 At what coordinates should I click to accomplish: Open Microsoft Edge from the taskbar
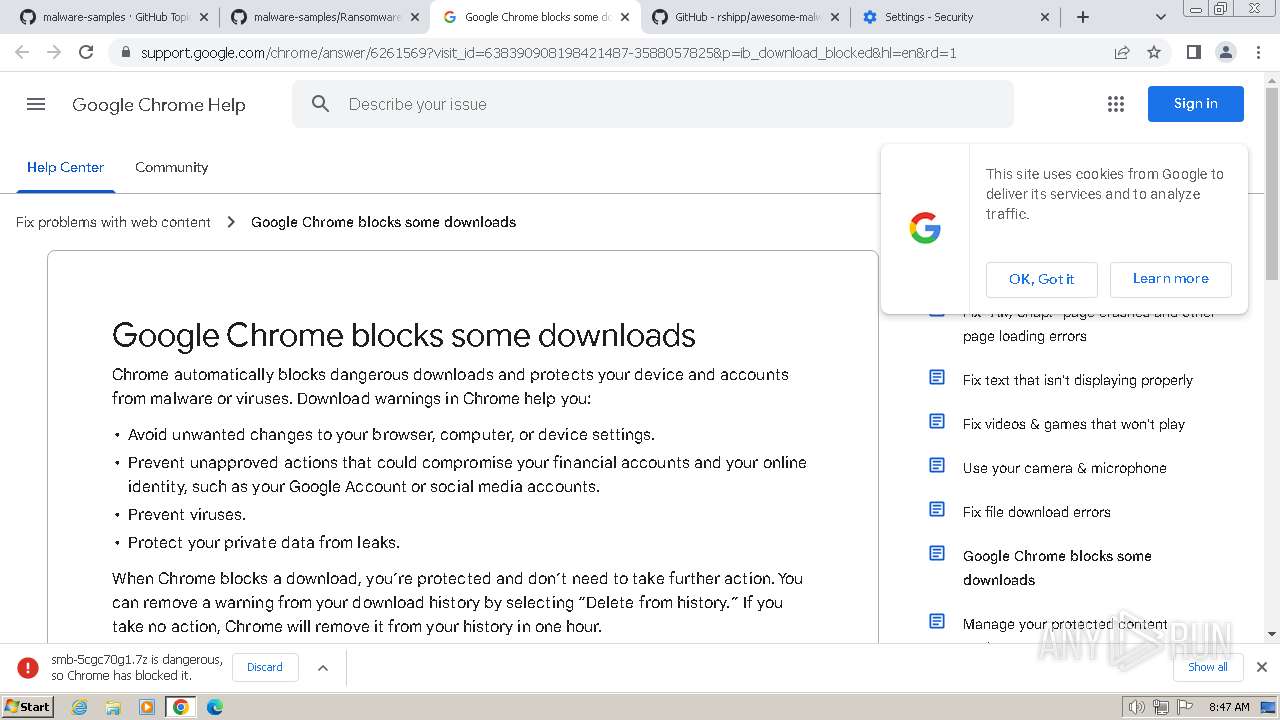click(x=215, y=707)
